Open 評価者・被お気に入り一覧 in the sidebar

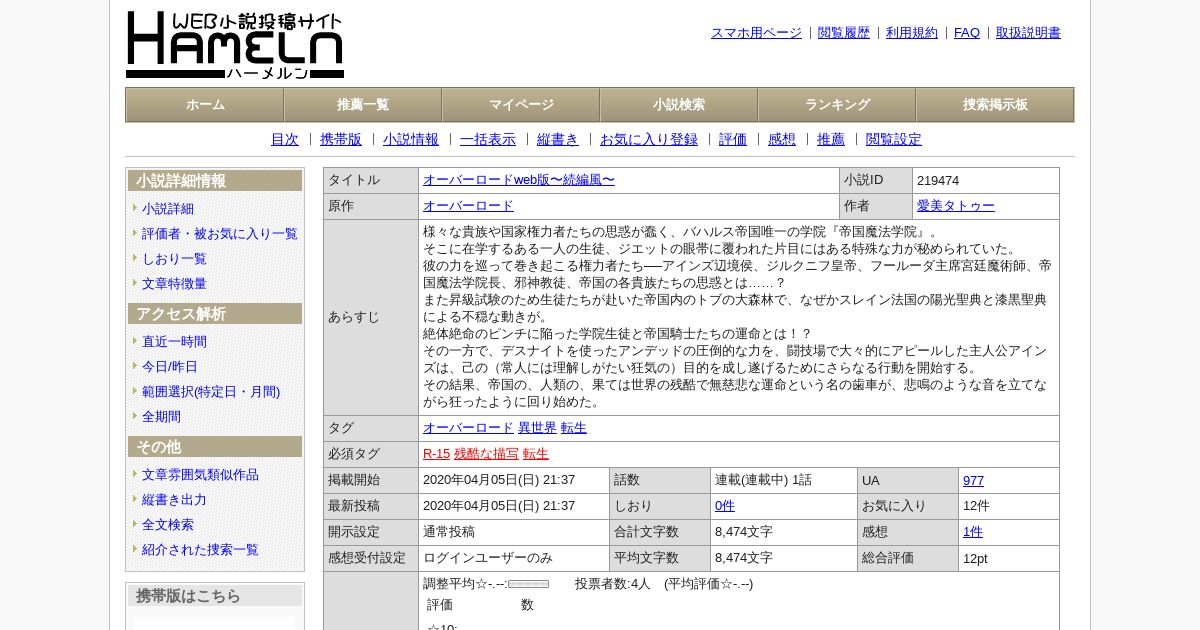(x=220, y=234)
